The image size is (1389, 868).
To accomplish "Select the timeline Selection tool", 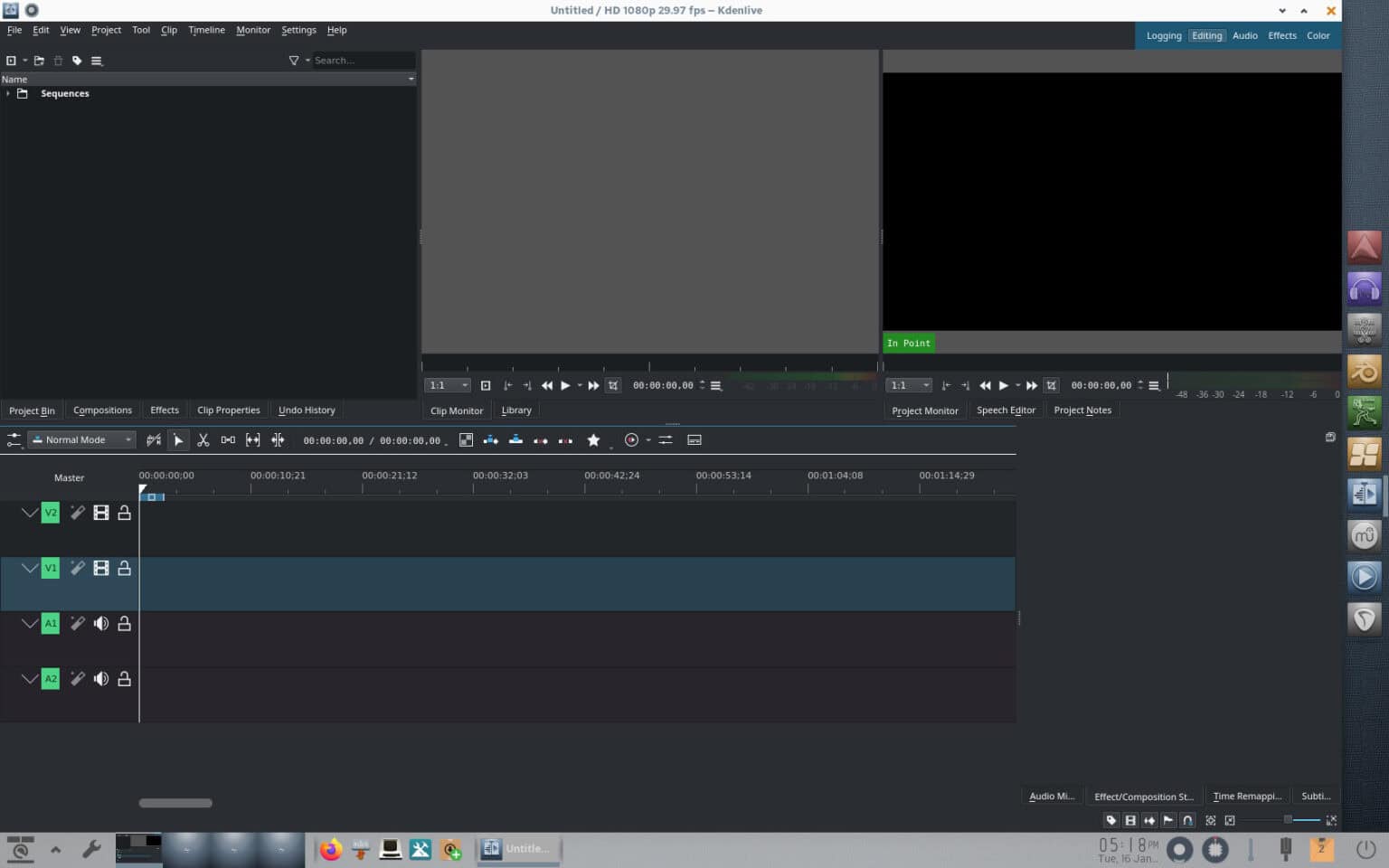I will (179, 440).
